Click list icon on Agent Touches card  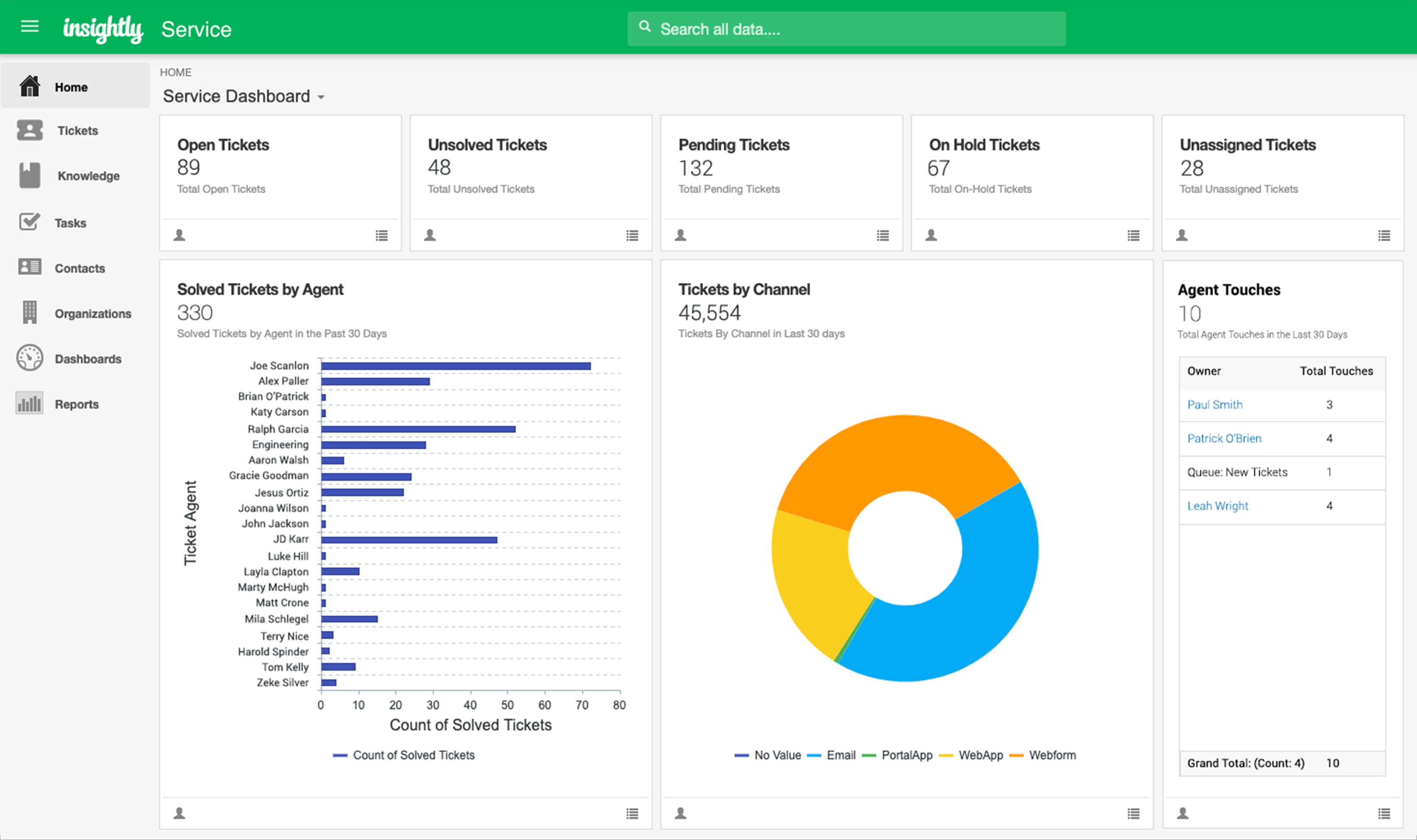[x=1384, y=814]
